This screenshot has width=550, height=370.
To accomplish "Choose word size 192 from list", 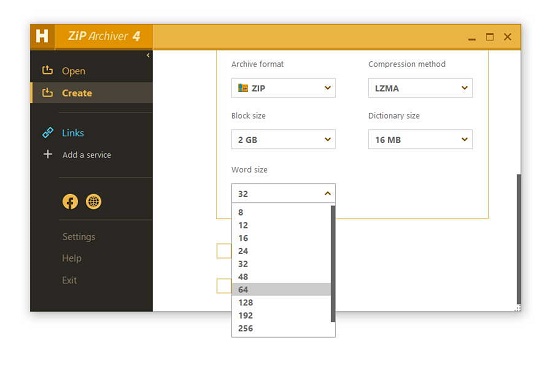I will tap(281, 315).
